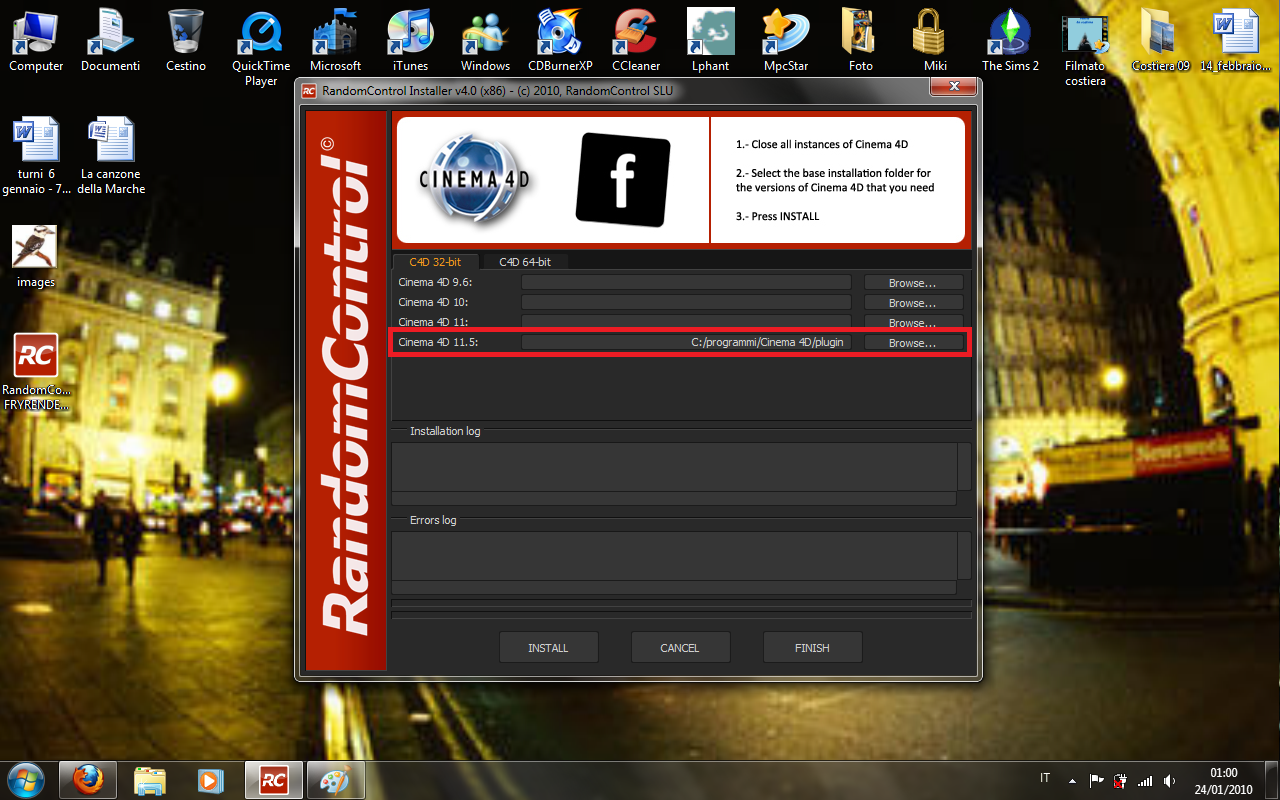The height and width of the screenshot is (800, 1280).
Task: Open The Sims 2 desktop shortcut
Action: click(1010, 40)
